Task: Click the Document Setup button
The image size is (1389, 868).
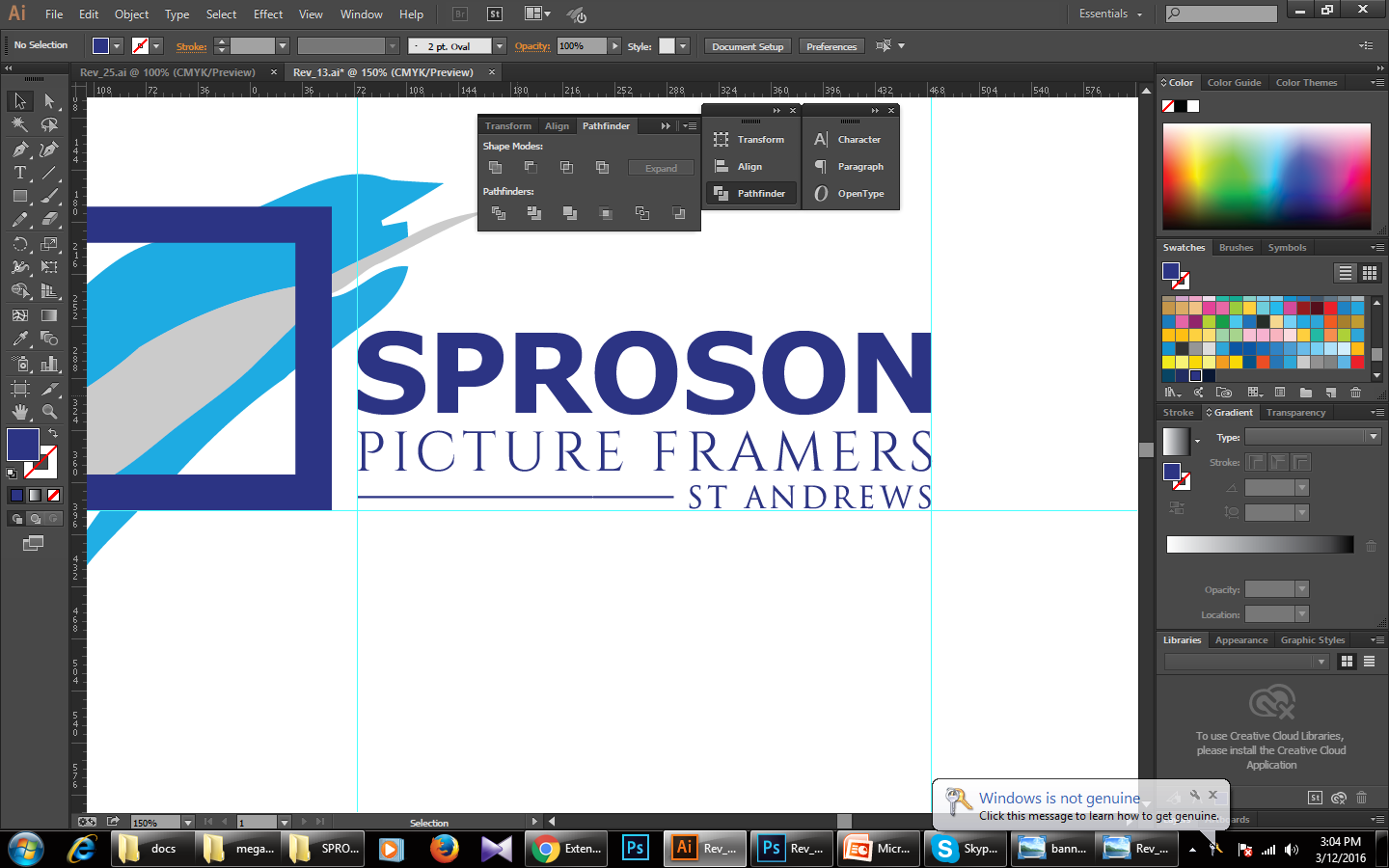Action: (x=748, y=46)
